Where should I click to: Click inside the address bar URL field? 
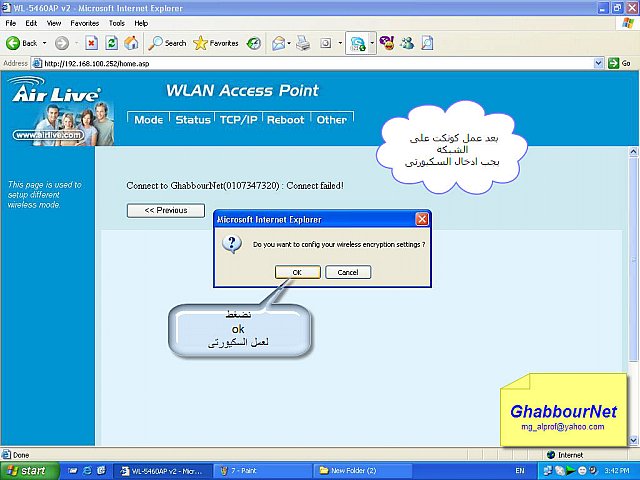[x=312, y=63]
